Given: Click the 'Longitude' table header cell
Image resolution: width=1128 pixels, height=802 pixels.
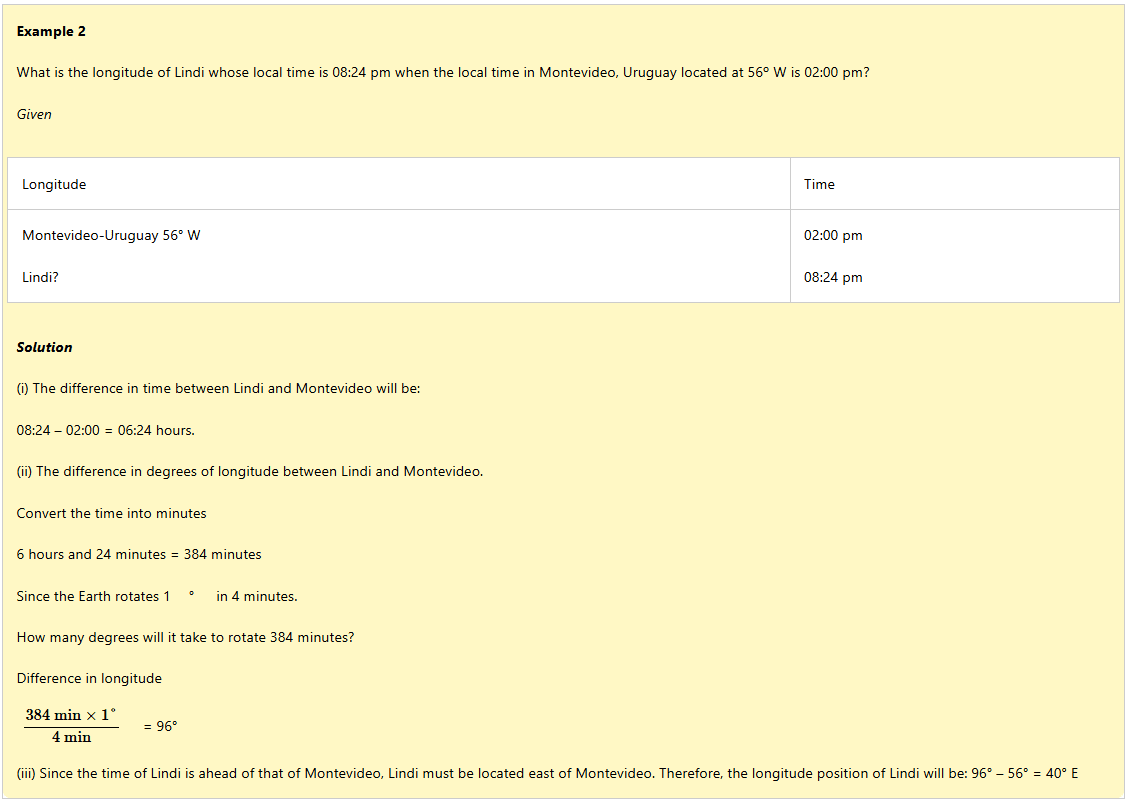Looking at the screenshot, I should (54, 184).
